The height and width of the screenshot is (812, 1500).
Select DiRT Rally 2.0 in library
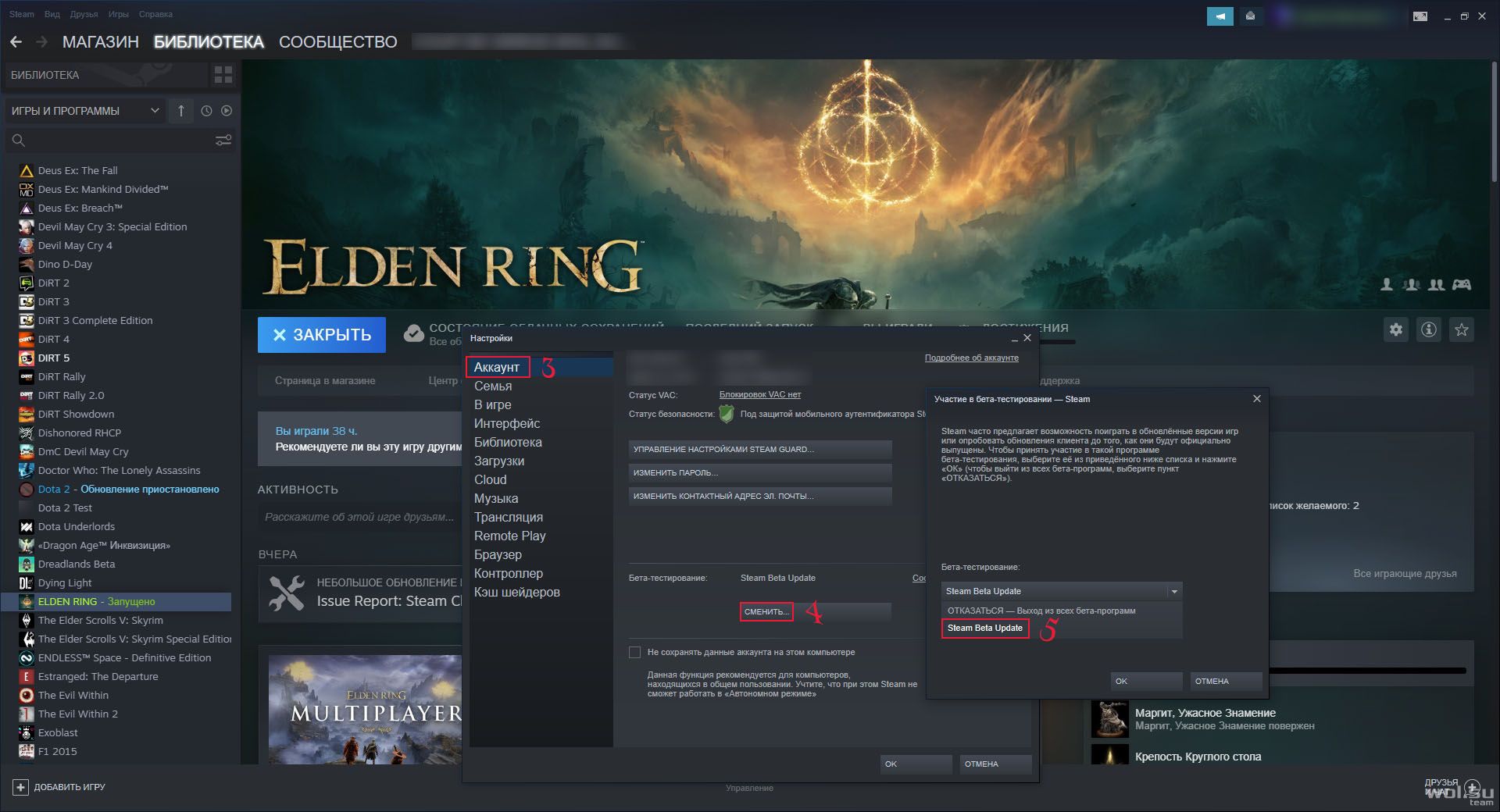[71, 395]
